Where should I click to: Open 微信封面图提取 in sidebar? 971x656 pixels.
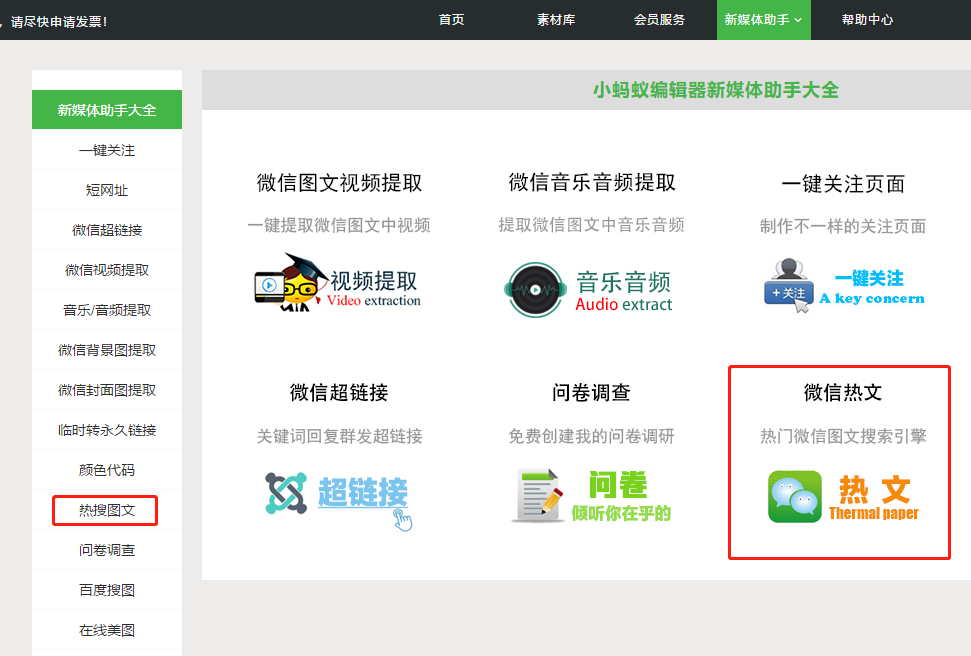coord(107,390)
